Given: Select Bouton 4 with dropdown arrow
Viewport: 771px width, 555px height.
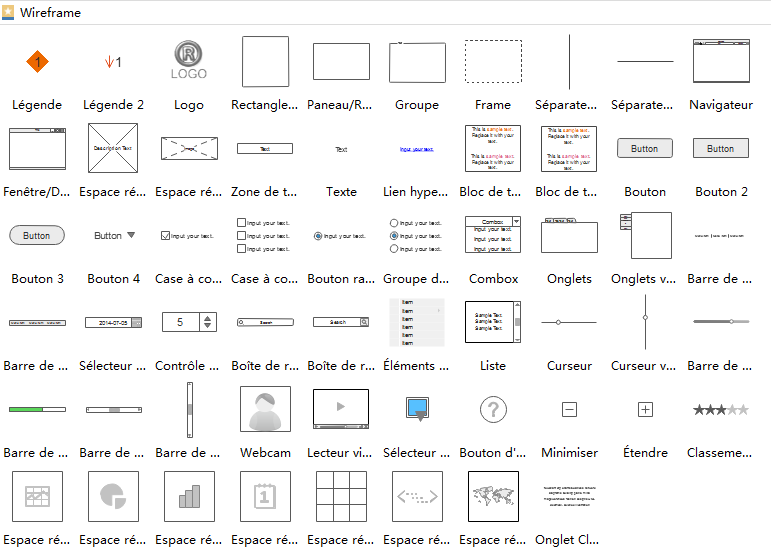Looking at the screenshot, I should coord(113,236).
